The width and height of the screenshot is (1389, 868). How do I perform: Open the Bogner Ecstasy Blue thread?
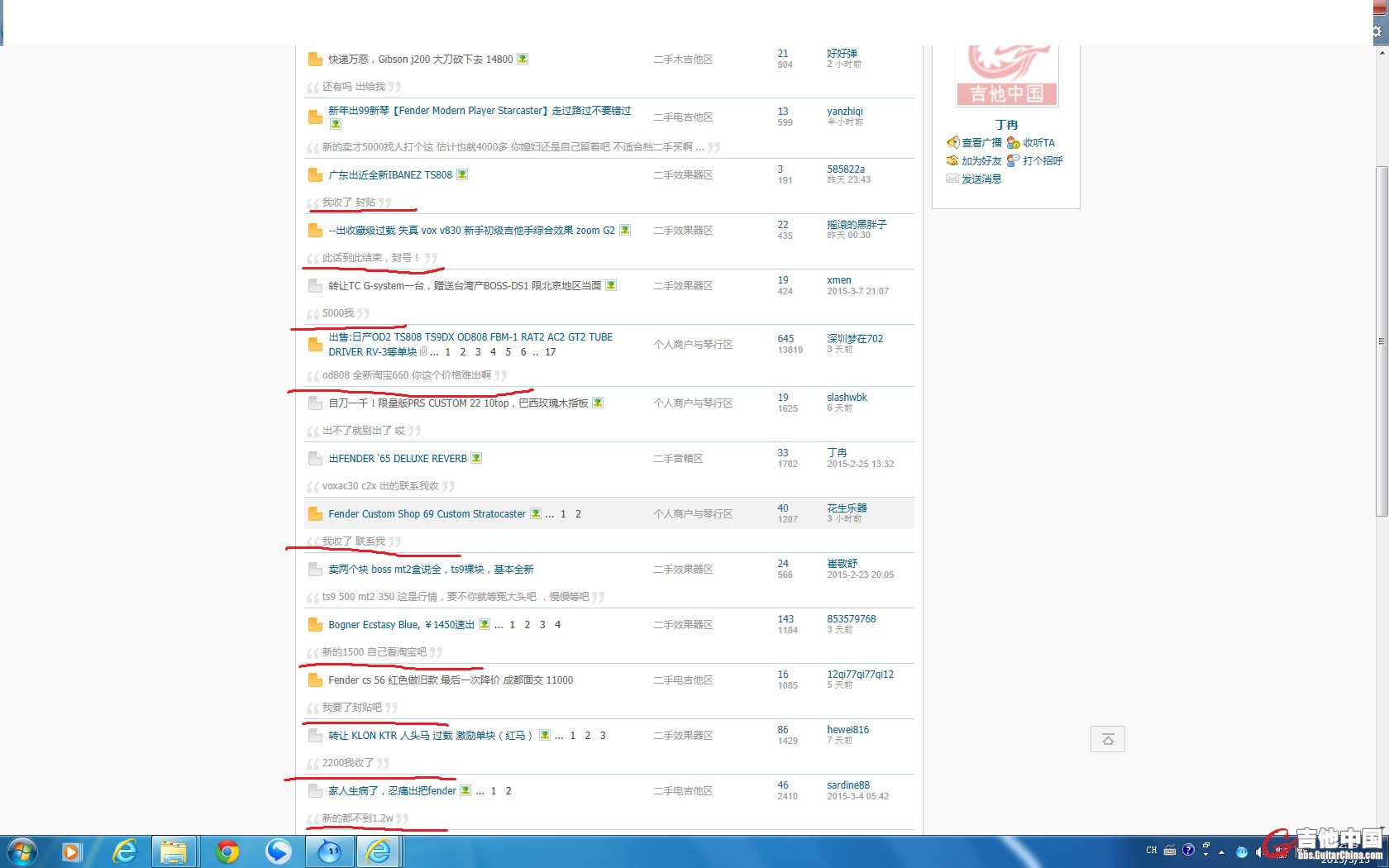point(401,625)
